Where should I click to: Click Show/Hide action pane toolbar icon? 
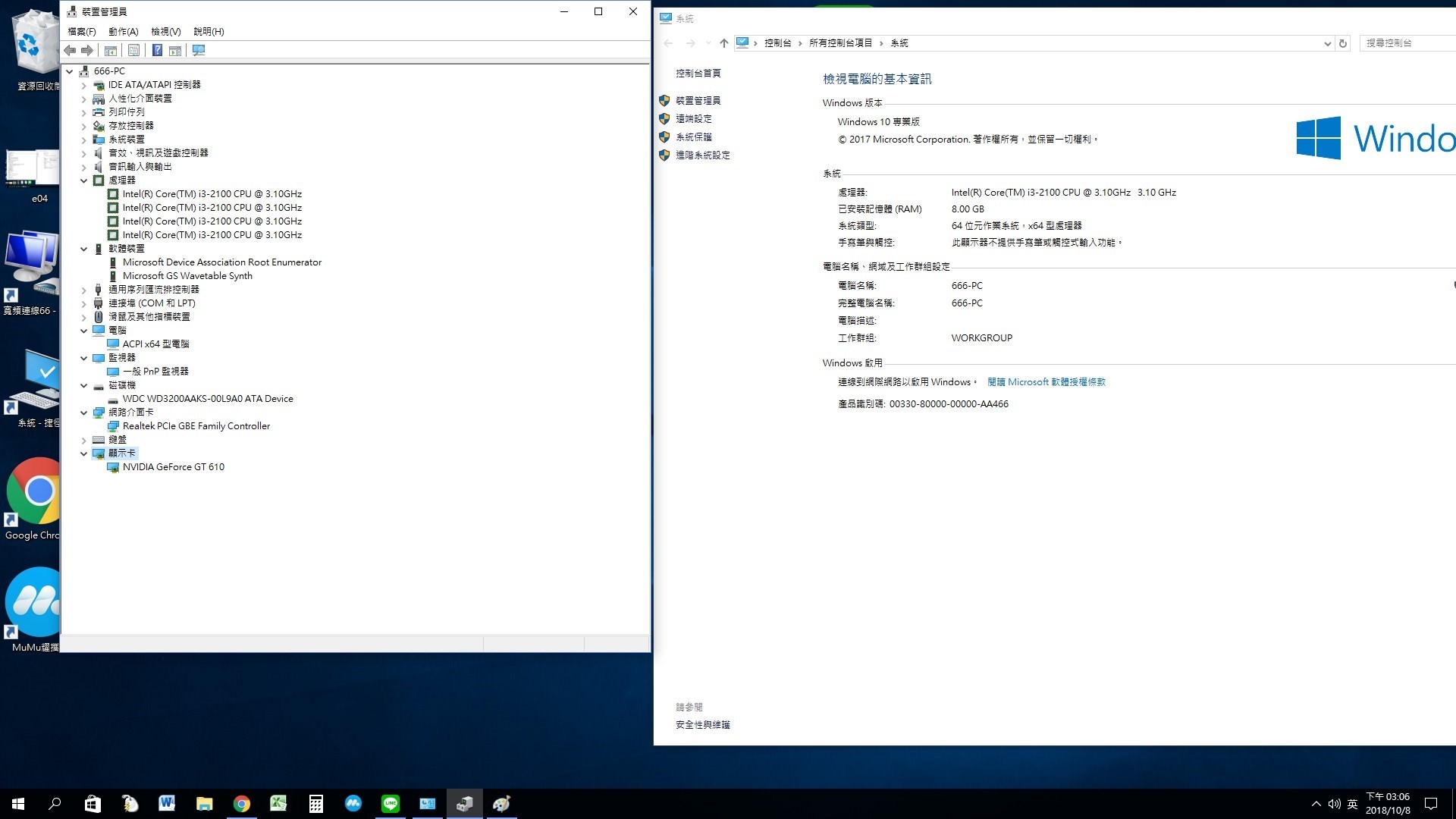pyautogui.click(x=175, y=50)
